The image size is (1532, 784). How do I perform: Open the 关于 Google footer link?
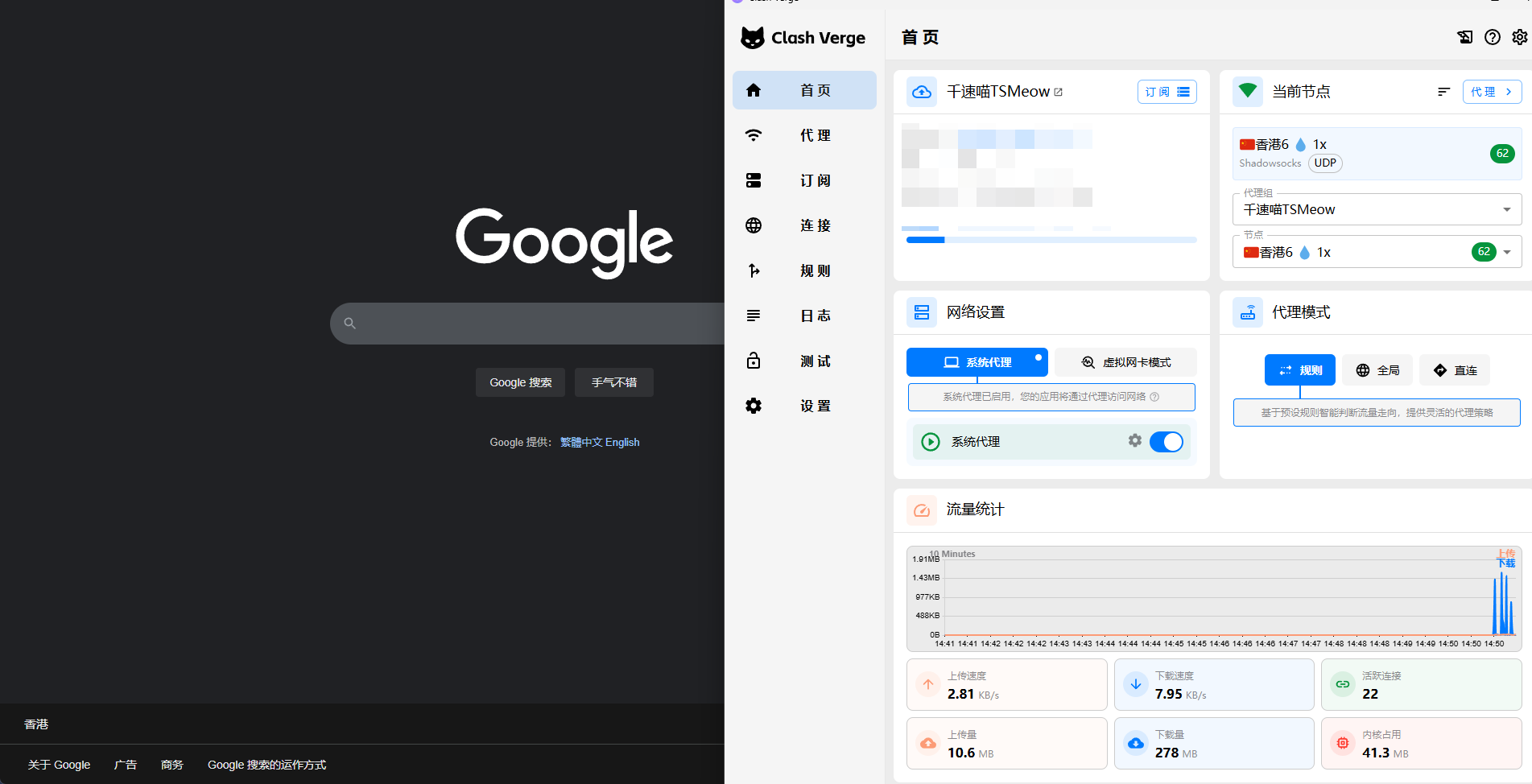click(x=59, y=765)
